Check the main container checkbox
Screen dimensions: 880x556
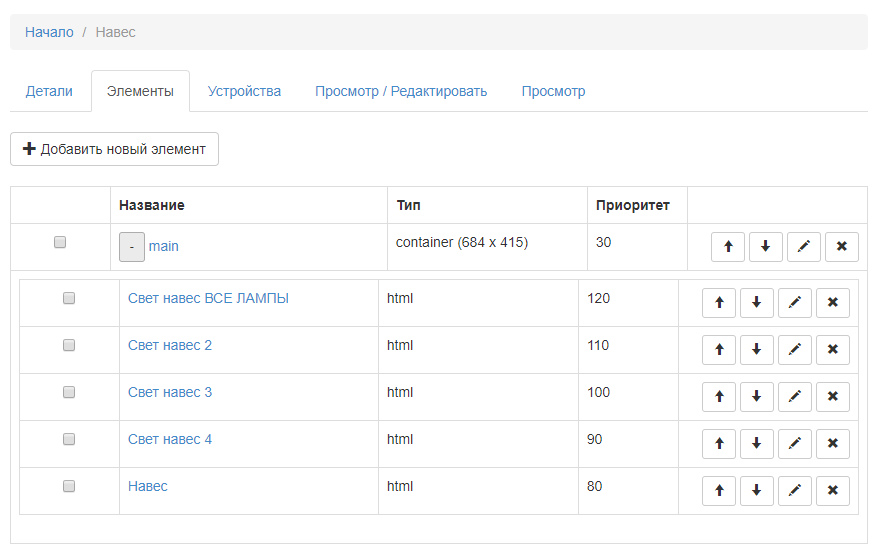tap(60, 242)
